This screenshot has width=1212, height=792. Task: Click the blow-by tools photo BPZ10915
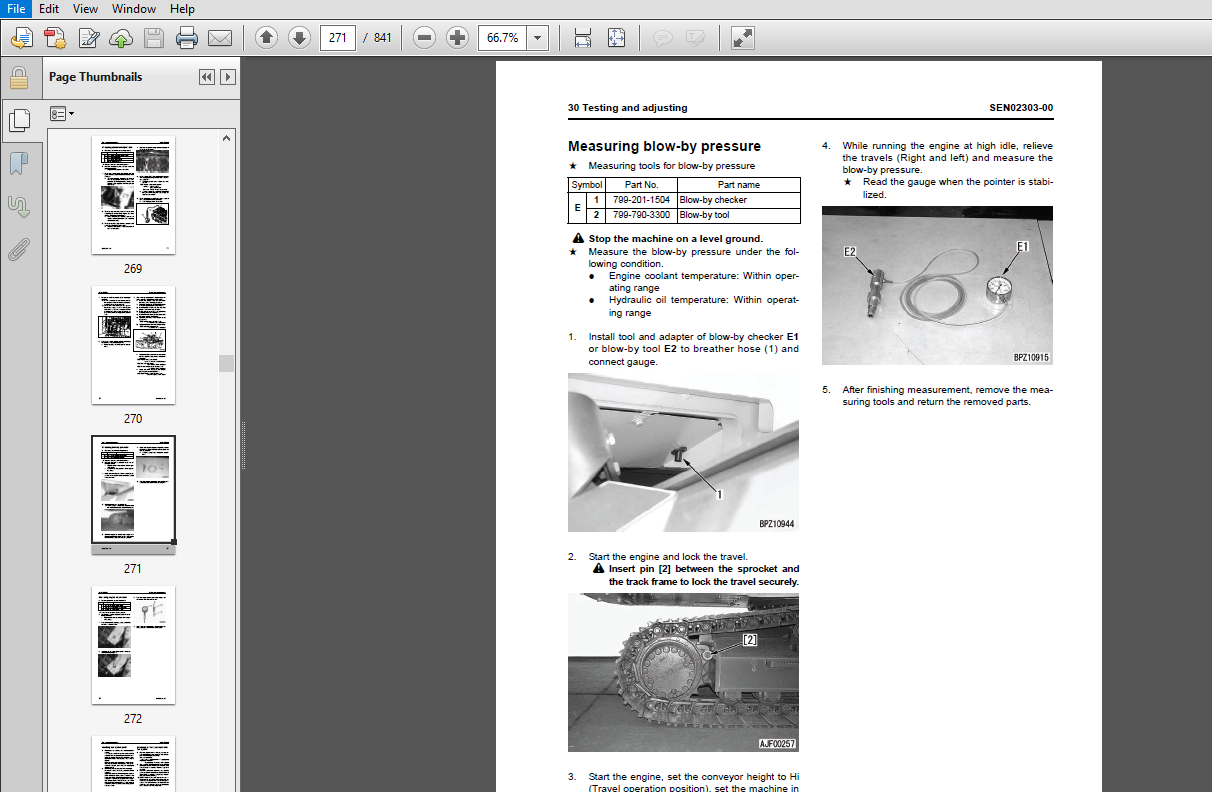coord(937,285)
